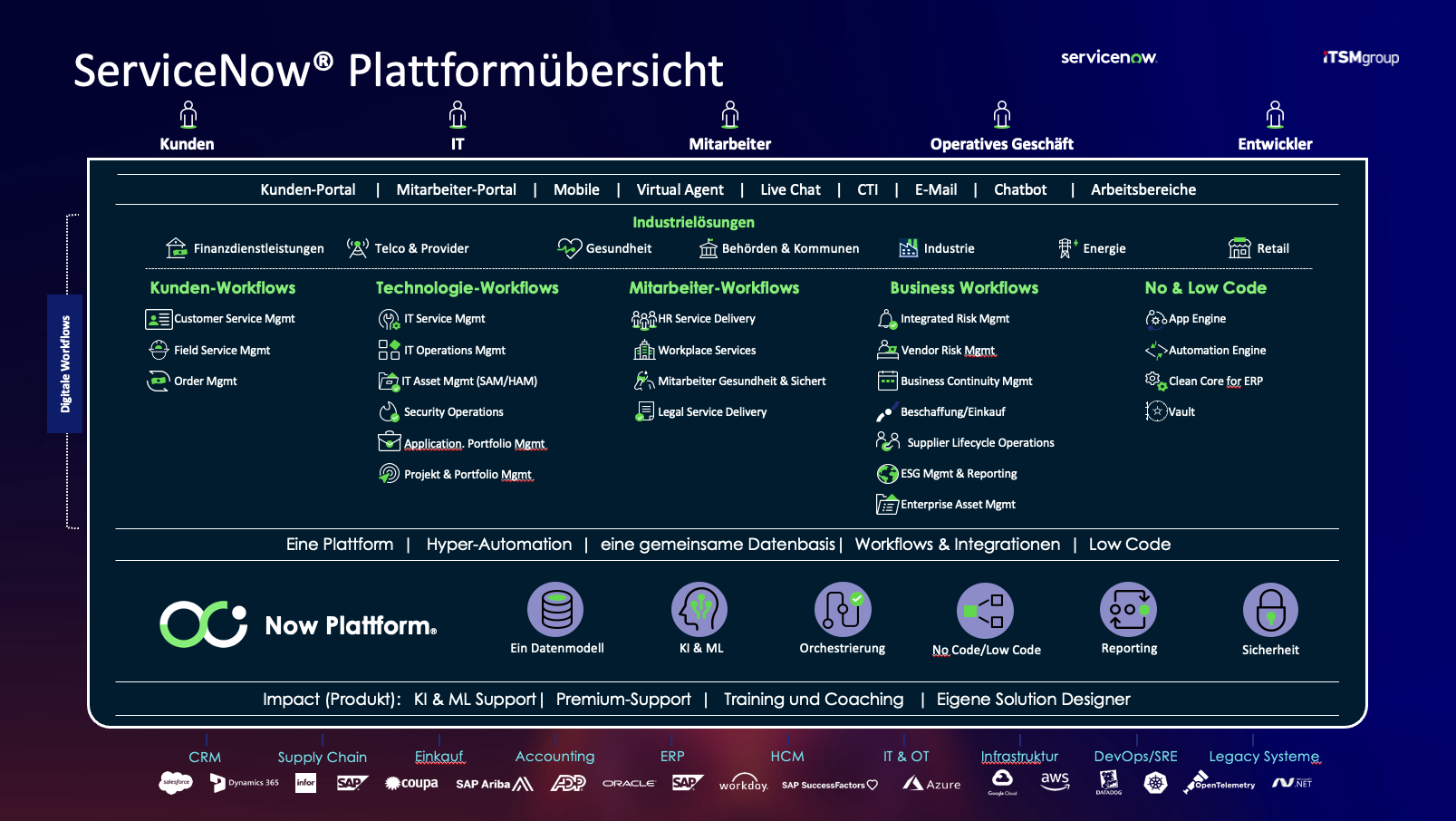The image size is (1456, 821).
Task: Select the Chatbot channel item
Action: [1020, 189]
